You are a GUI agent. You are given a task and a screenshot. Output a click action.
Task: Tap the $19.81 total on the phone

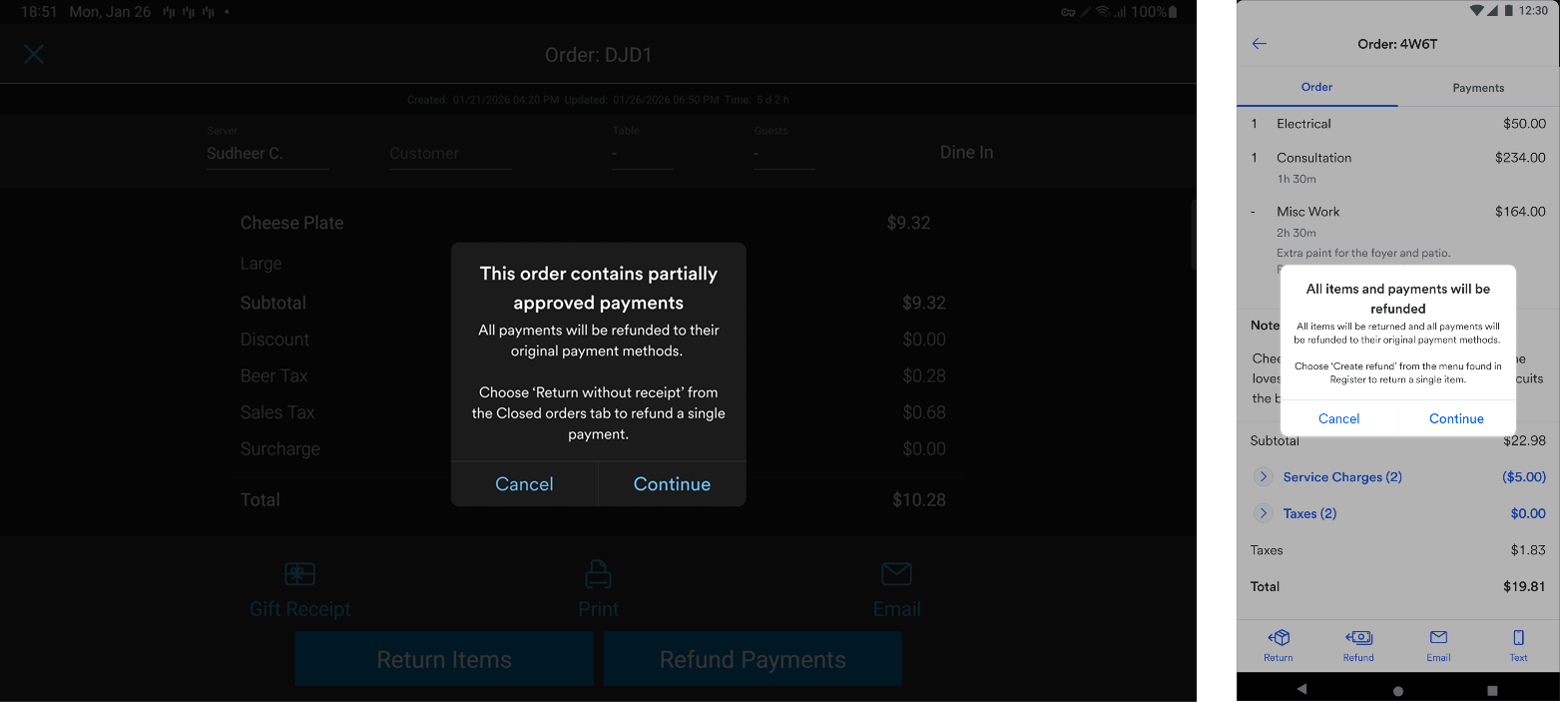(1524, 586)
